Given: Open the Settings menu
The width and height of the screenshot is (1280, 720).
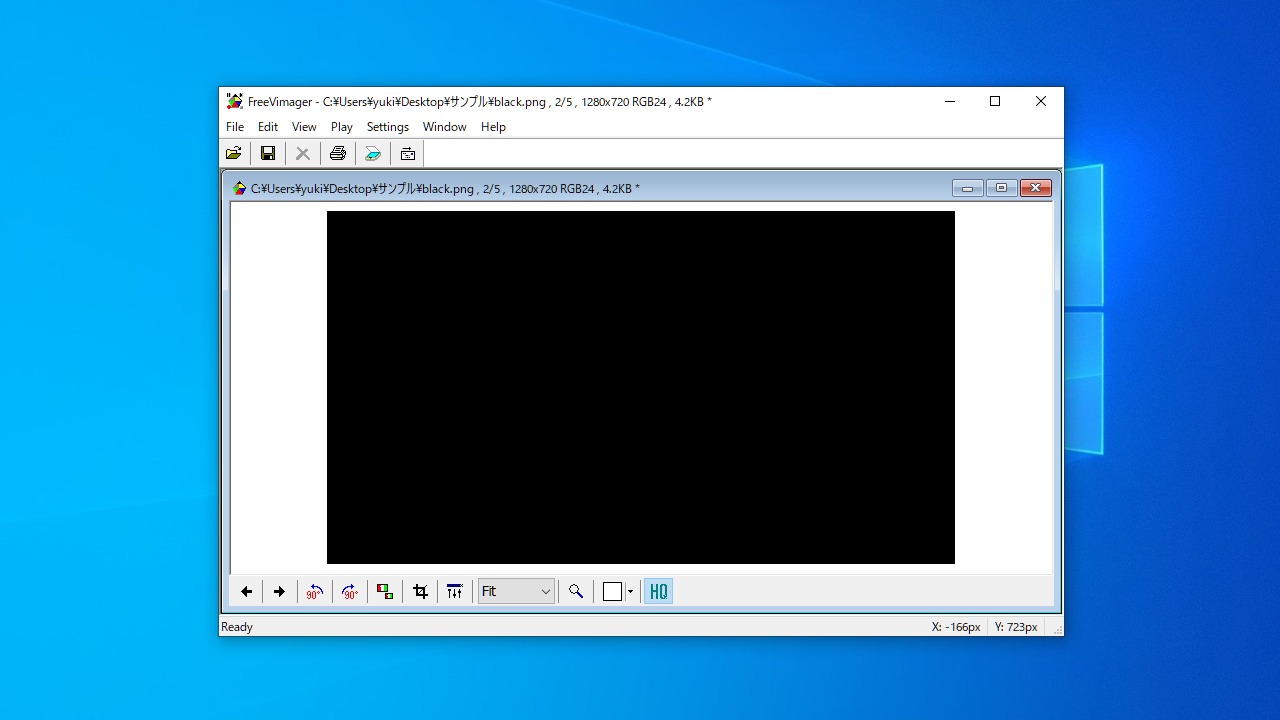Looking at the screenshot, I should coord(388,127).
